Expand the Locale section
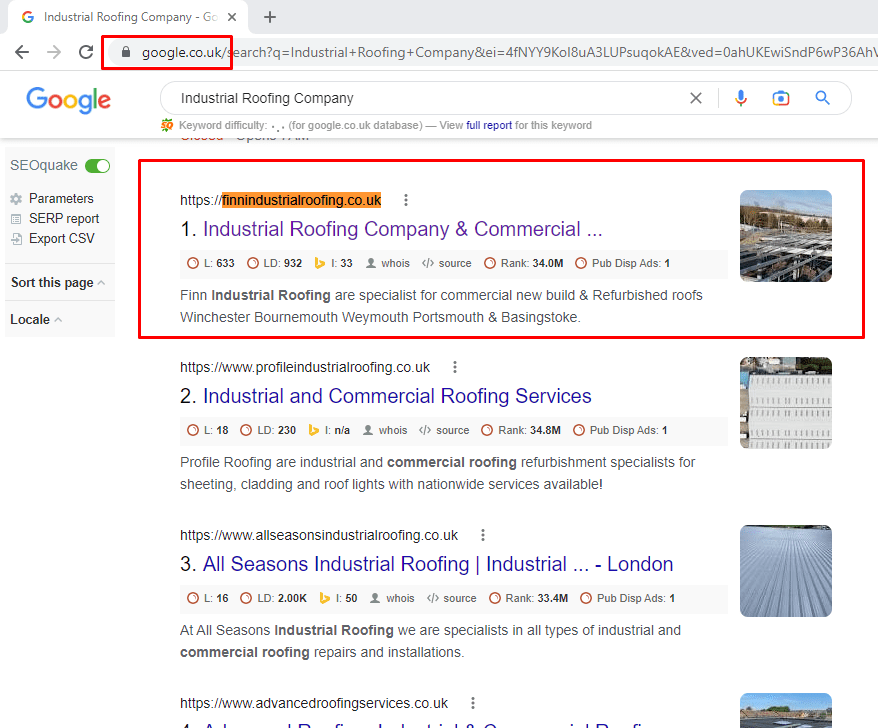Viewport: 878px width, 728px height. click(x=36, y=319)
